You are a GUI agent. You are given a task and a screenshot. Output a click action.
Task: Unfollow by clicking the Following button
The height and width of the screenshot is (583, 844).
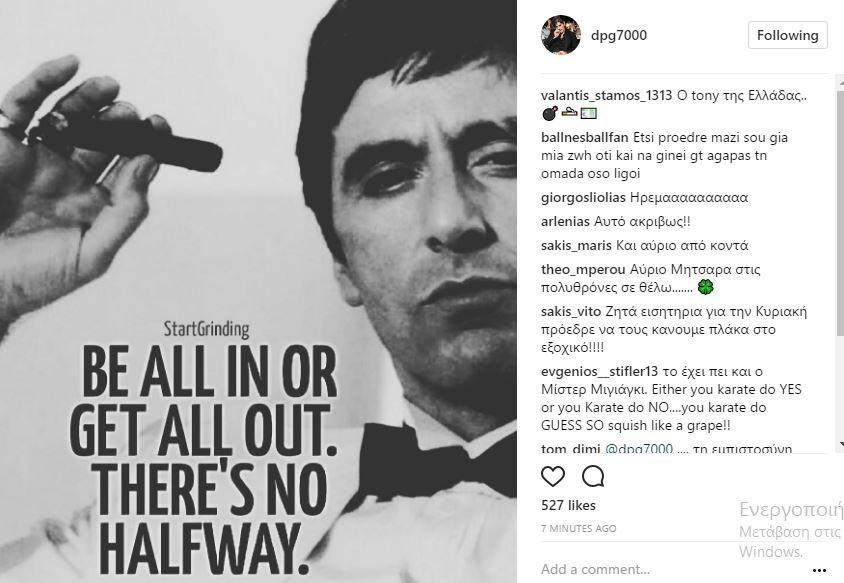tap(787, 34)
